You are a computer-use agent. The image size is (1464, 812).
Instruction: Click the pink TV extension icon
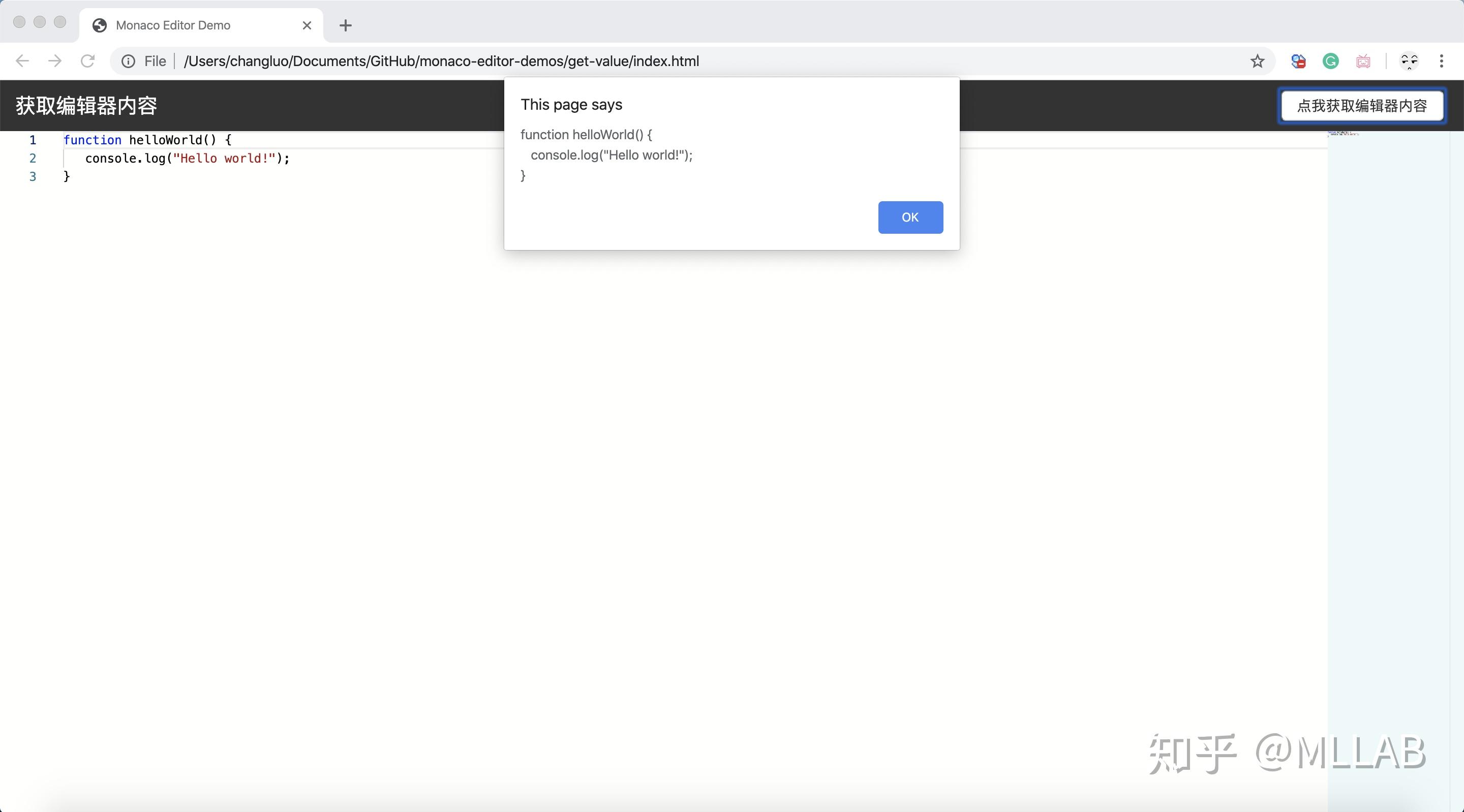point(1363,61)
